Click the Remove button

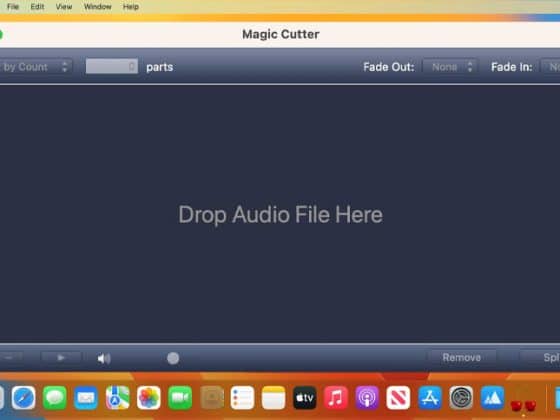pos(461,357)
